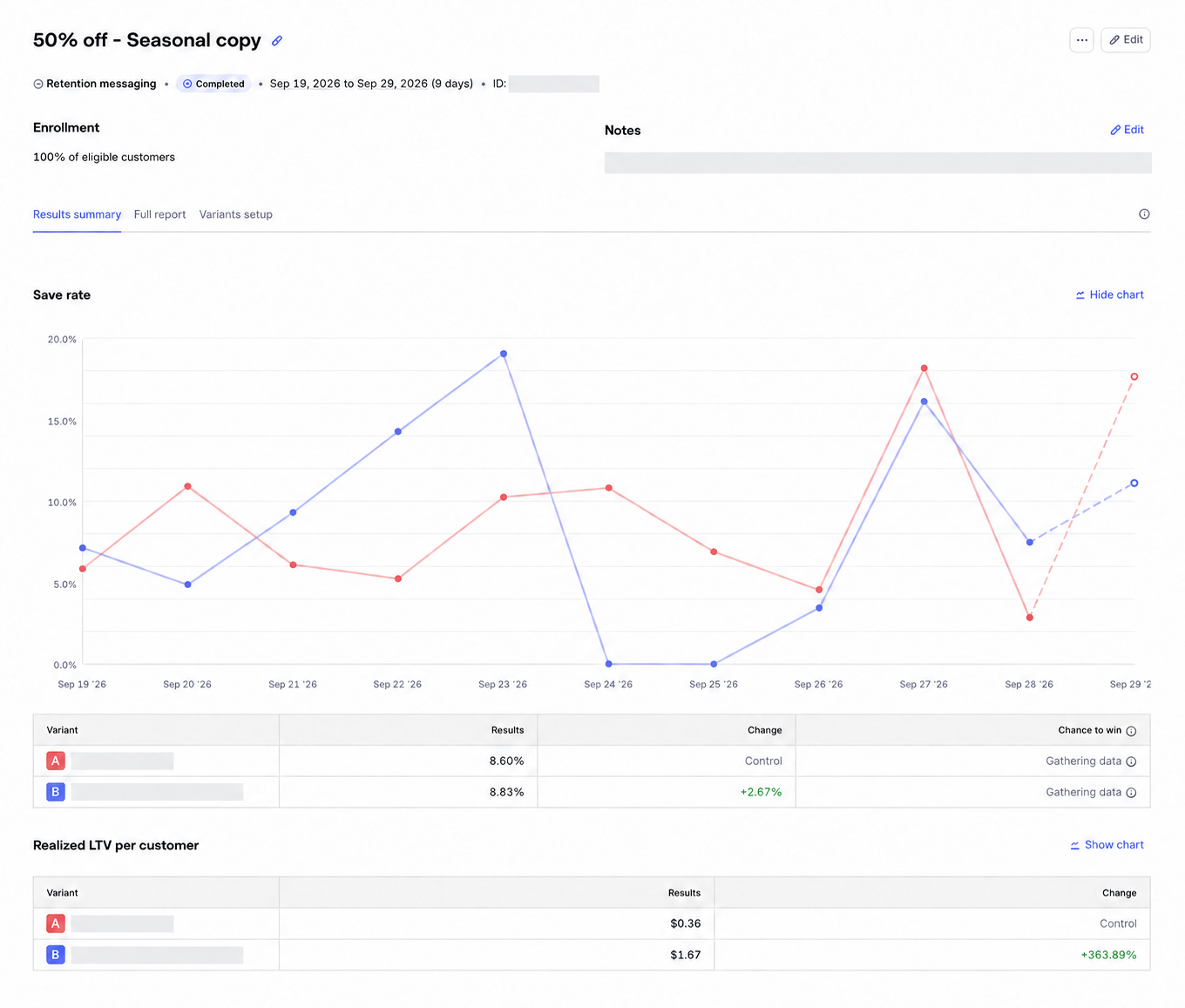Click the blue data point on Sep 22 '26

tap(398, 431)
